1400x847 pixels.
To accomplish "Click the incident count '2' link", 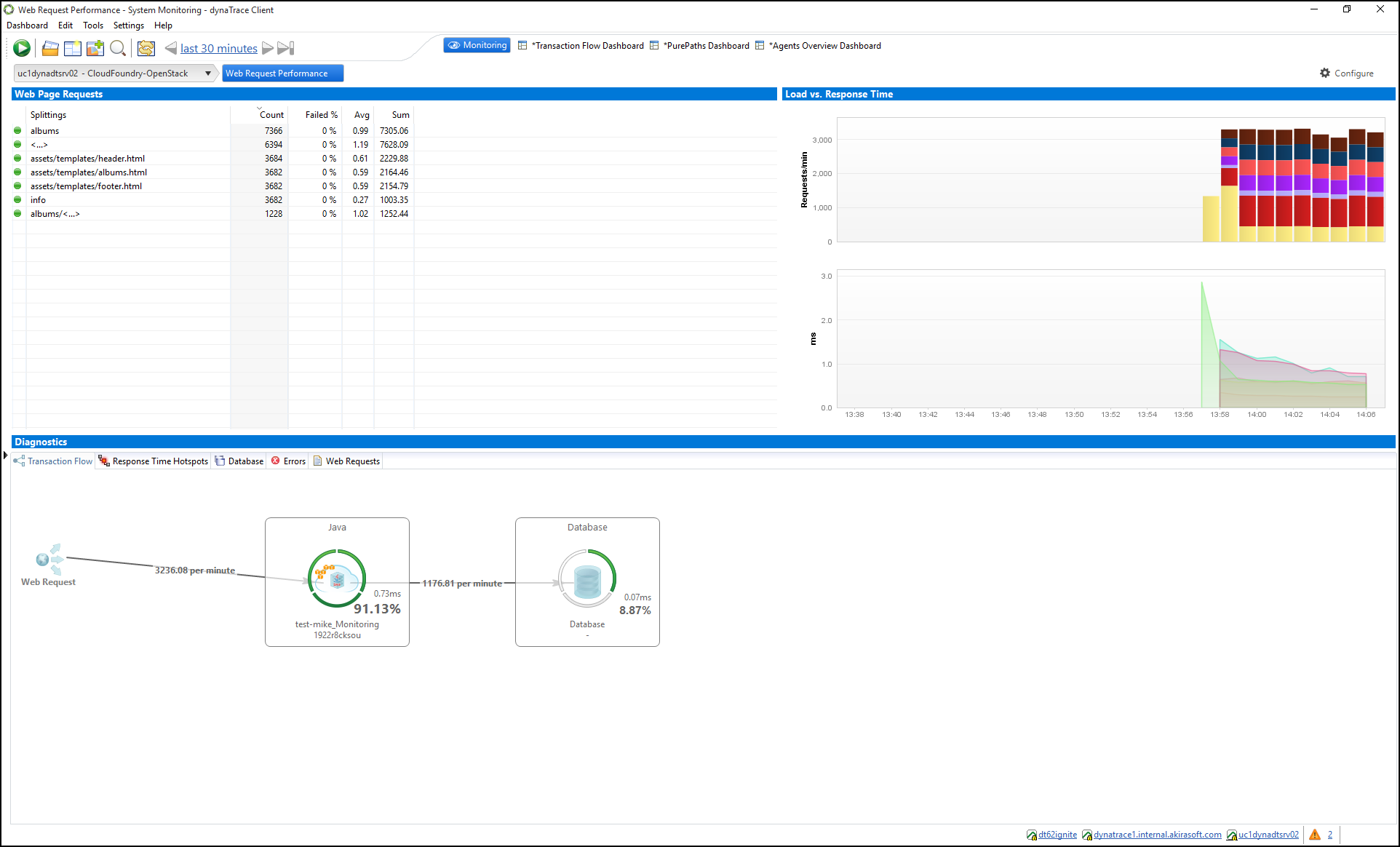I will tap(1329, 835).
